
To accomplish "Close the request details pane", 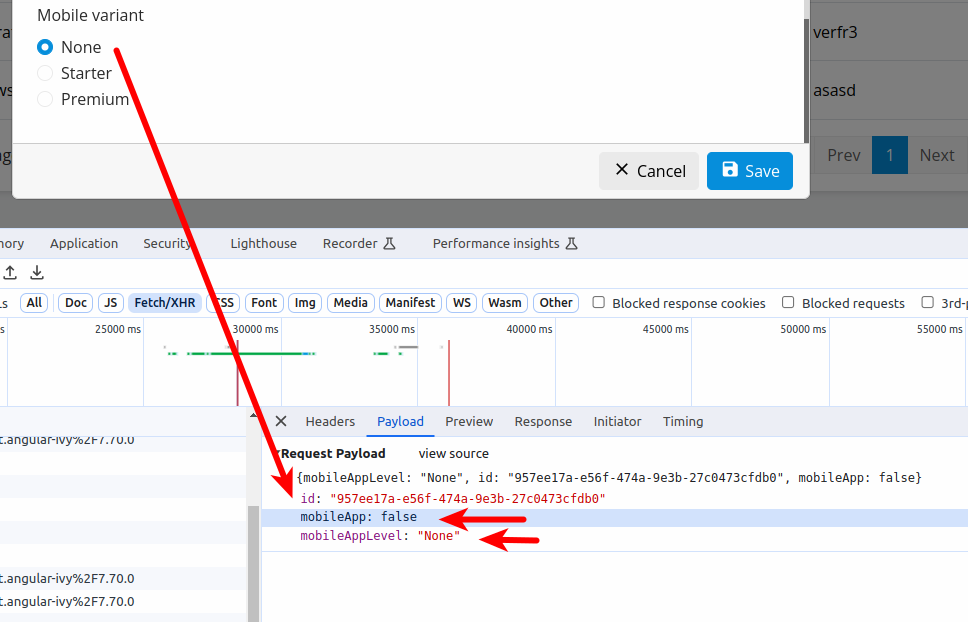I will 281,421.
